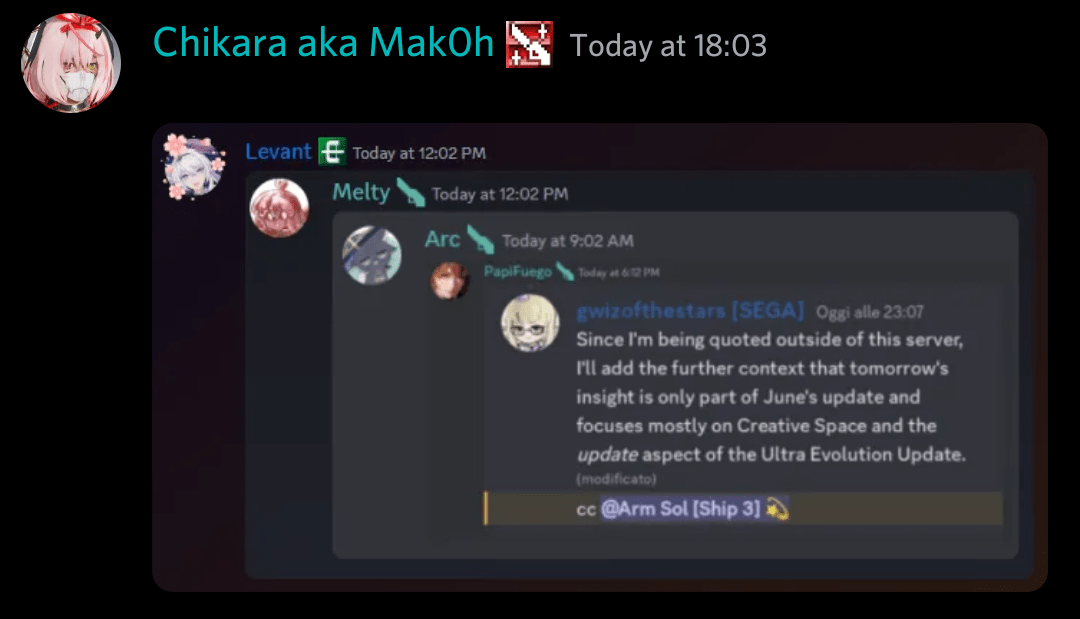
Task: Click the teal role icon beside Arc
Action: coord(481,240)
